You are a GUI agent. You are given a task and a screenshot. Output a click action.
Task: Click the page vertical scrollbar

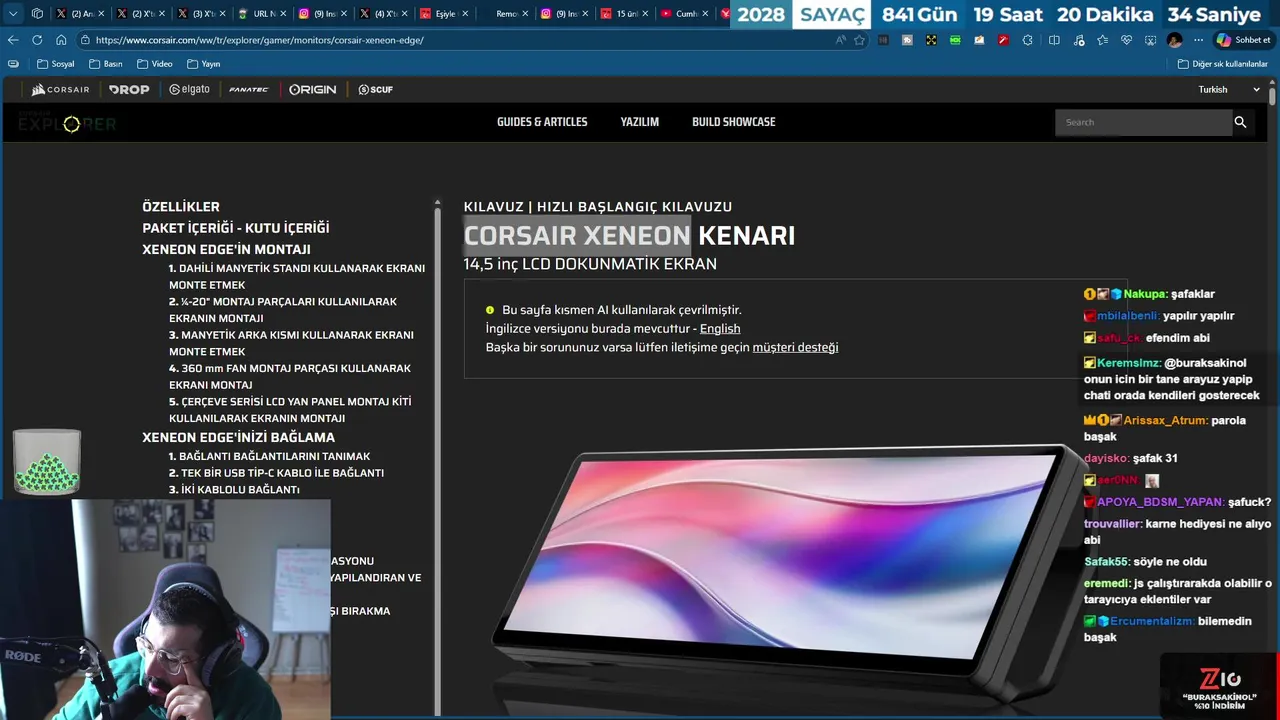[x=1272, y=96]
